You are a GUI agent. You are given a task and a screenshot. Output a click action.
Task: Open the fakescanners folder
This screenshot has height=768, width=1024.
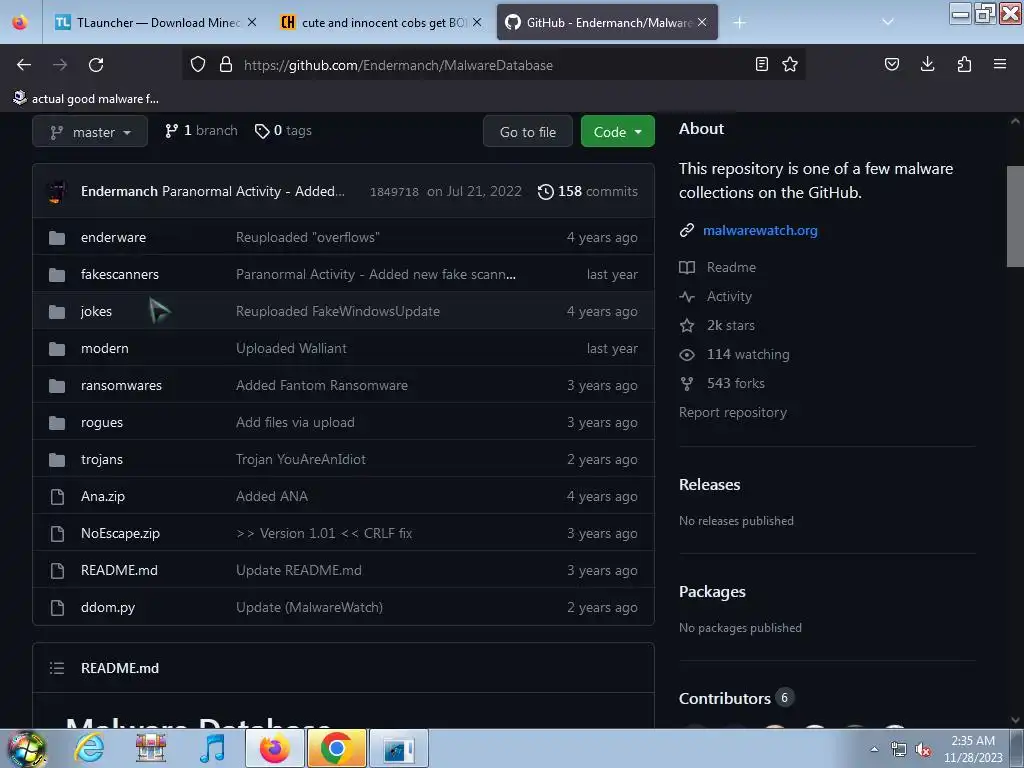(120, 275)
